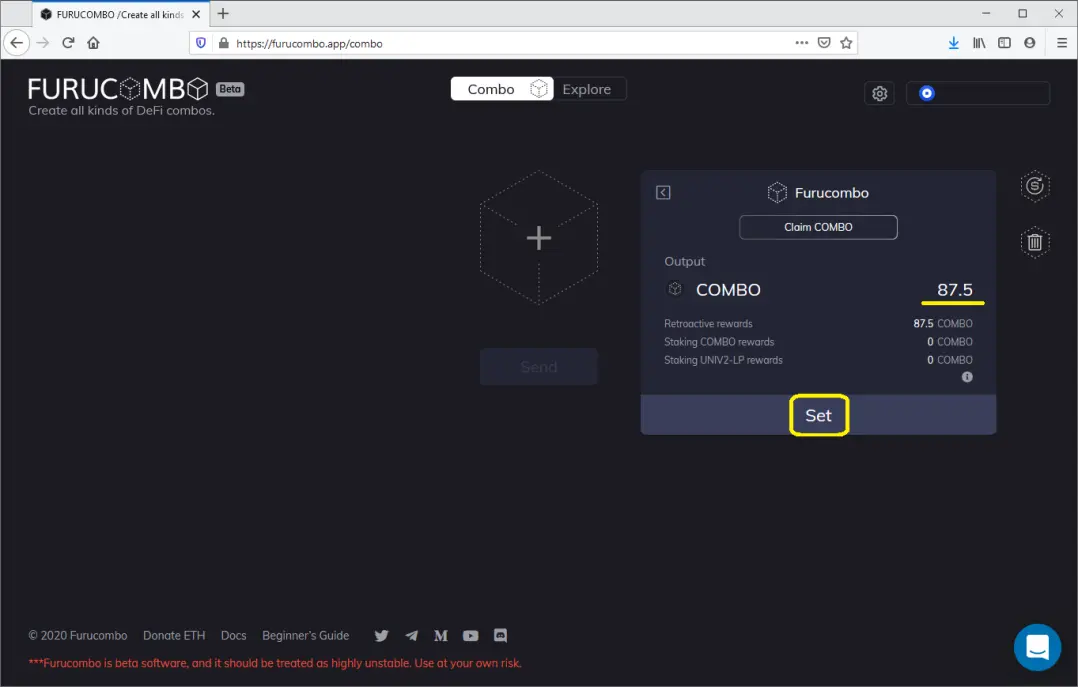Bookmark this page with the star
1078x687 pixels.
pyautogui.click(x=846, y=43)
